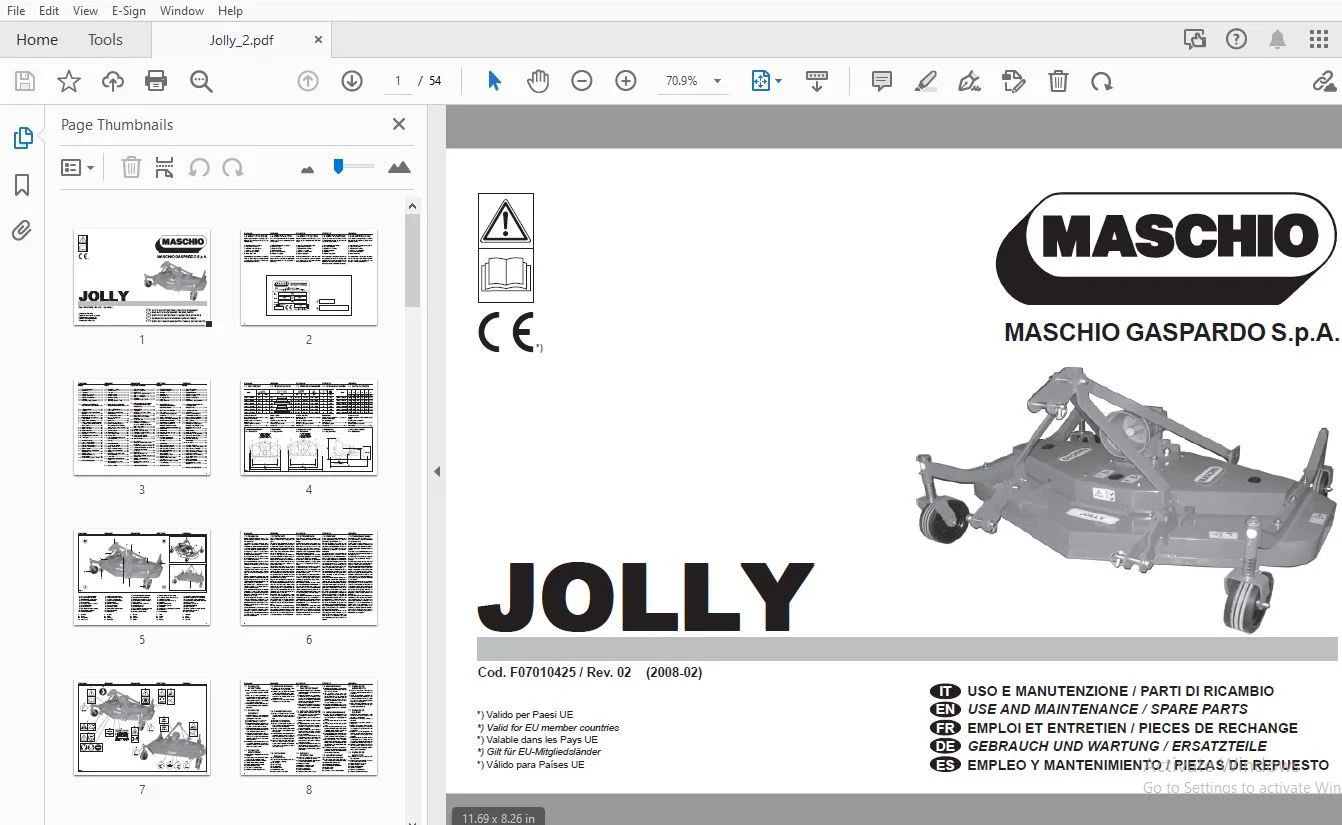Open the share/send for comments icon
1342x825 pixels.
tap(1195, 39)
